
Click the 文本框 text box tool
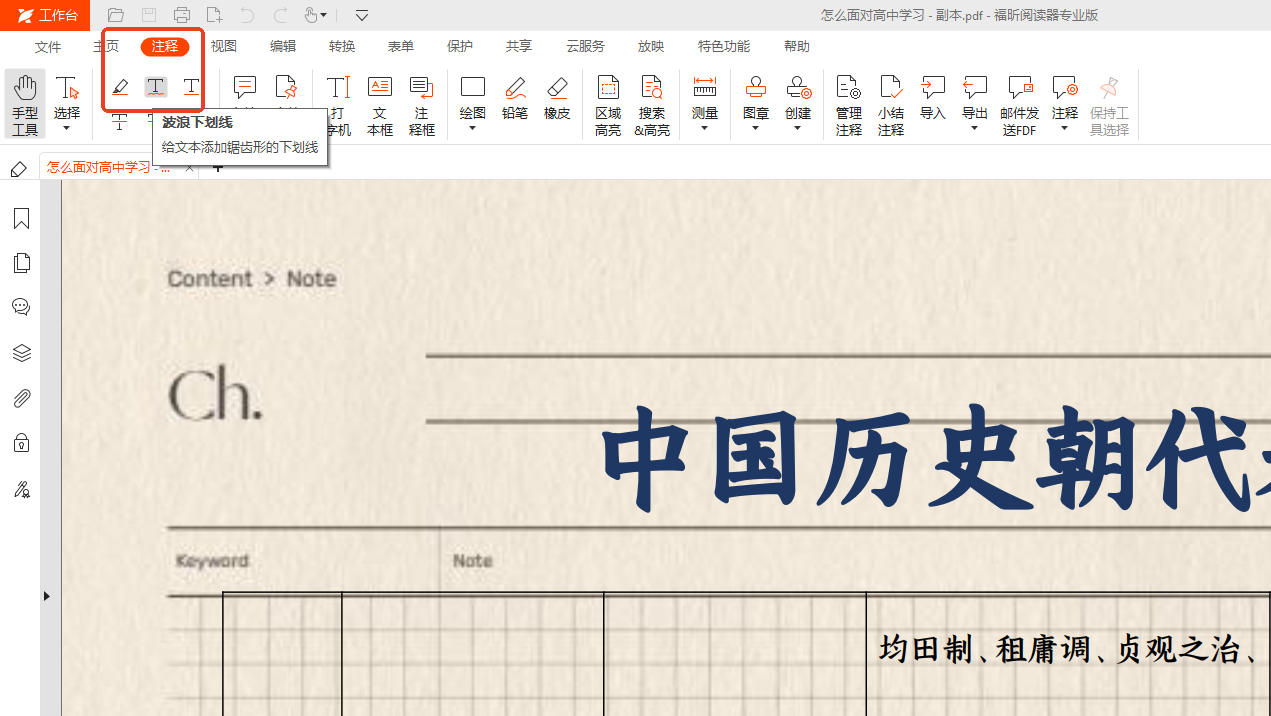pos(380,104)
